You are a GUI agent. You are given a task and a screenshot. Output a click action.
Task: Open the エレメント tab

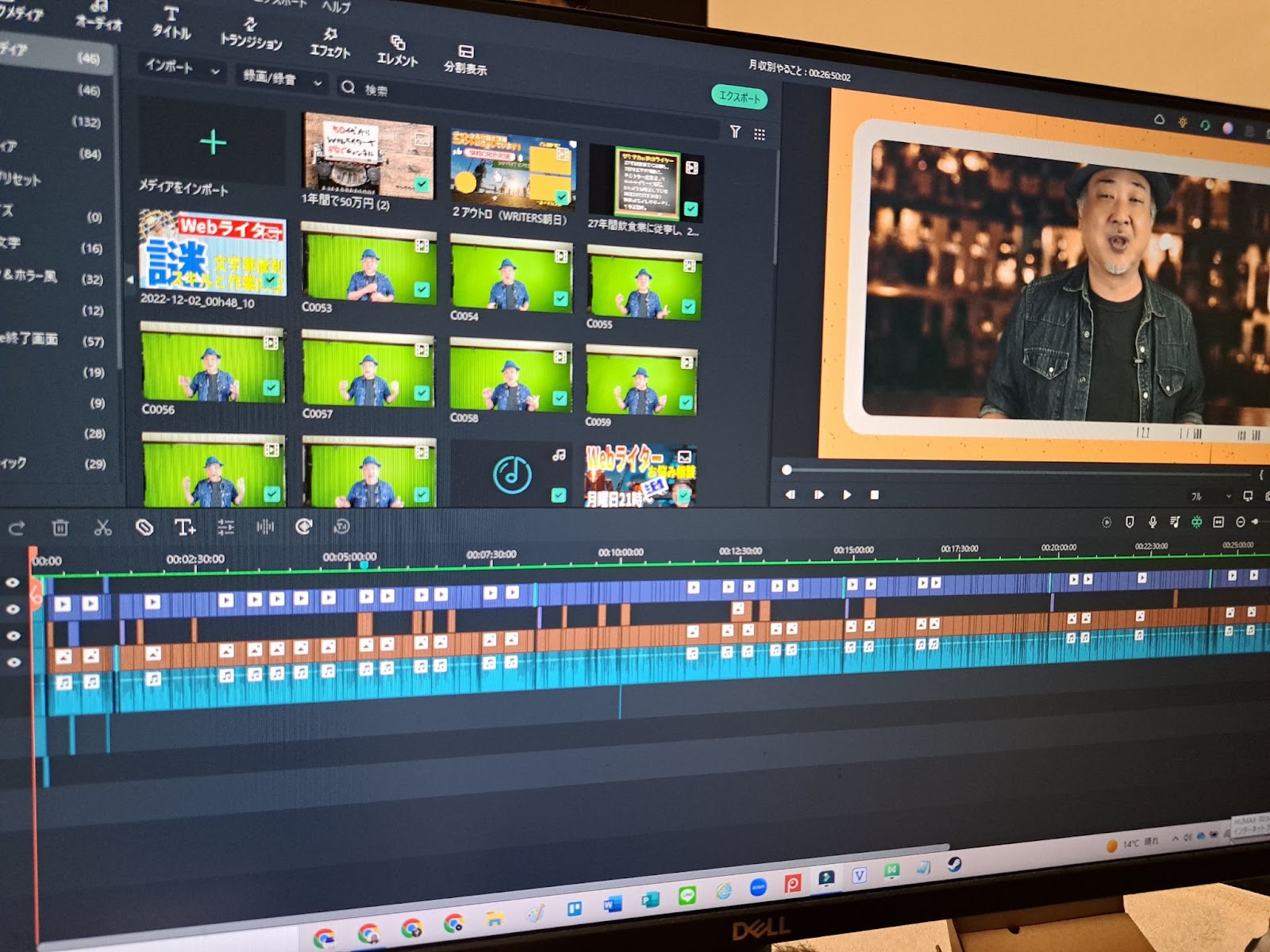pyautogui.click(x=397, y=51)
